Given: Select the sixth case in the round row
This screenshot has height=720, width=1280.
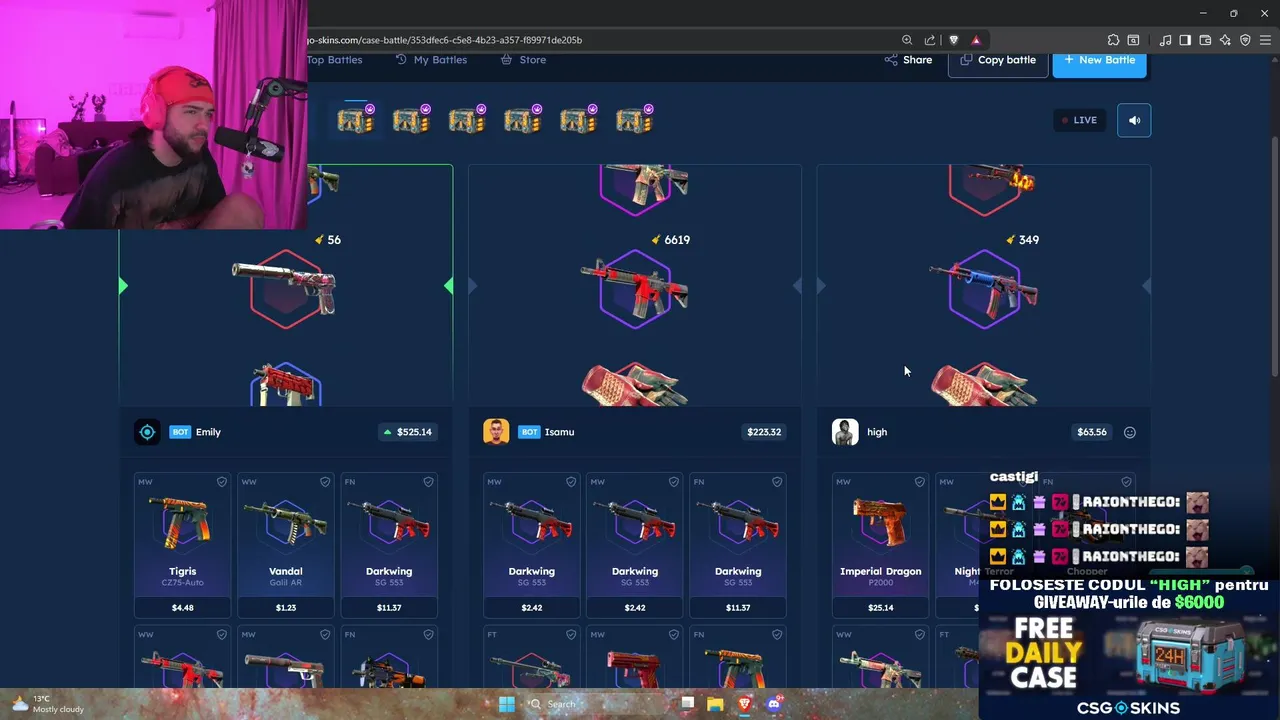Looking at the screenshot, I should click(x=635, y=120).
